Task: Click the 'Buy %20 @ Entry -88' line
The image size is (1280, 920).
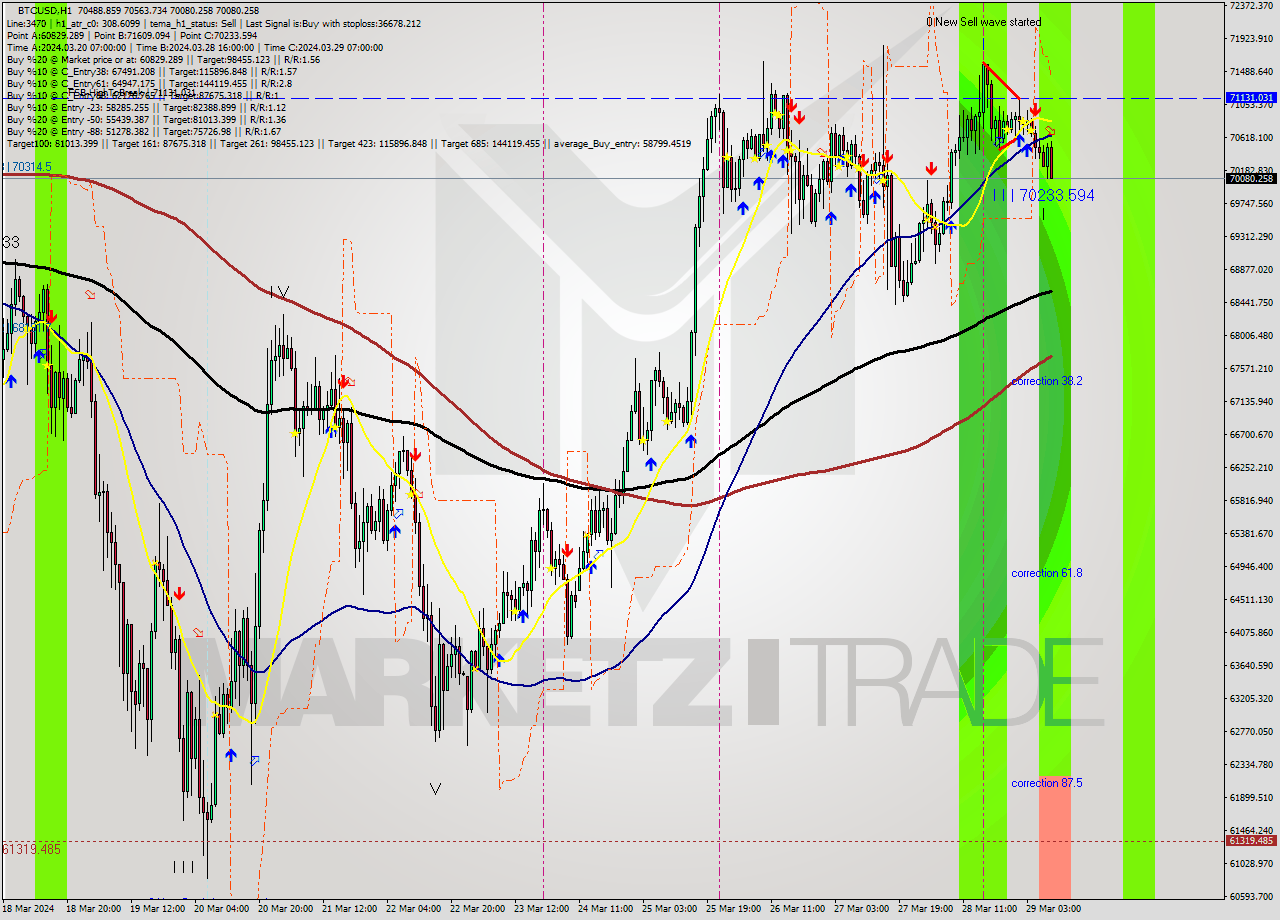Action: click(x=146, y=131)
